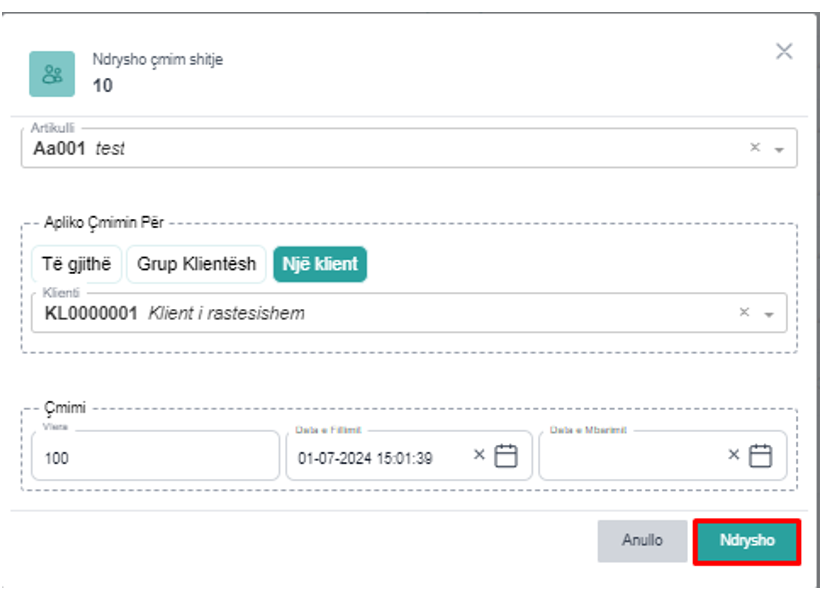
Task: Clear the Data e Fillimit date
Action: point(479,455)
